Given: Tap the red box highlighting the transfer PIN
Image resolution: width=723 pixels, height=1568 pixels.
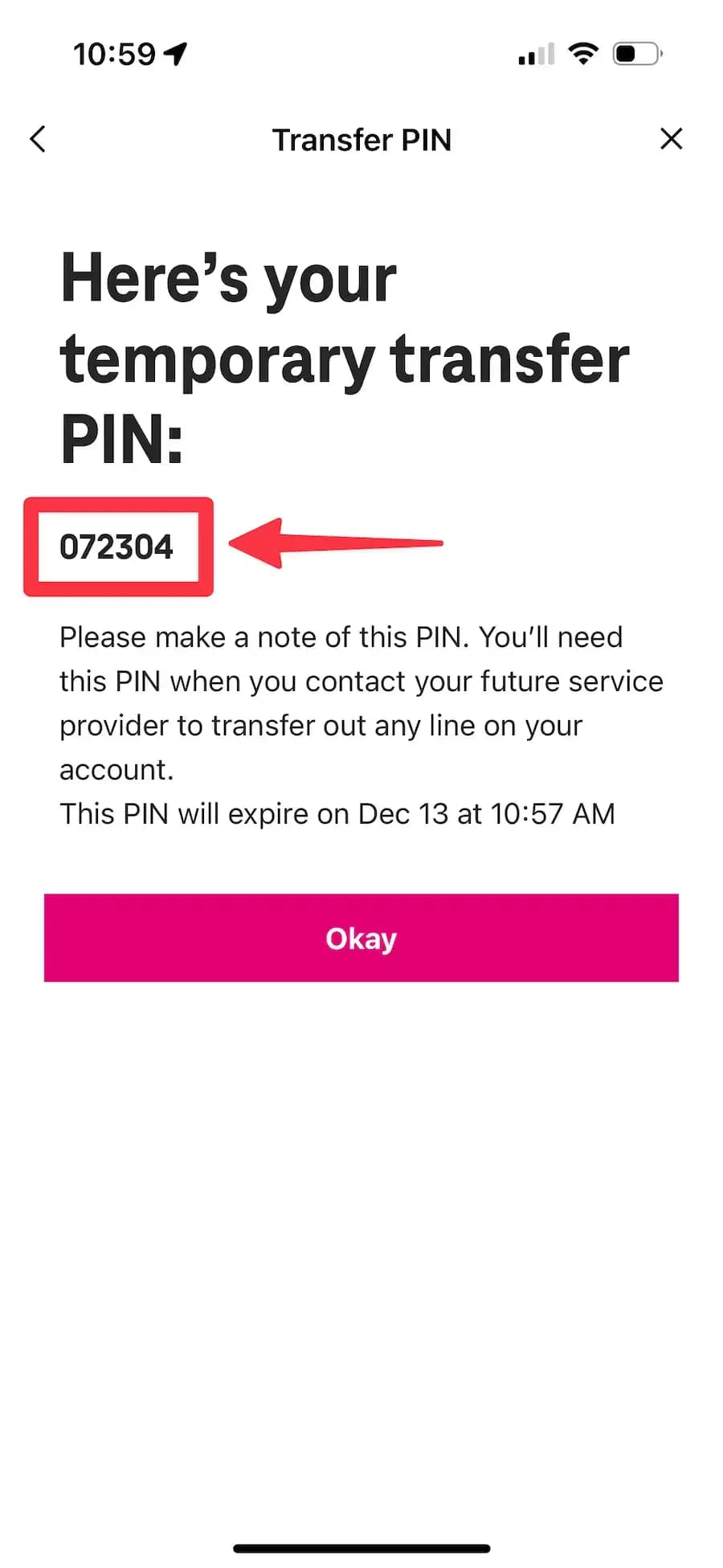Looking at the screenshot, I should click(x=118, y=547).
